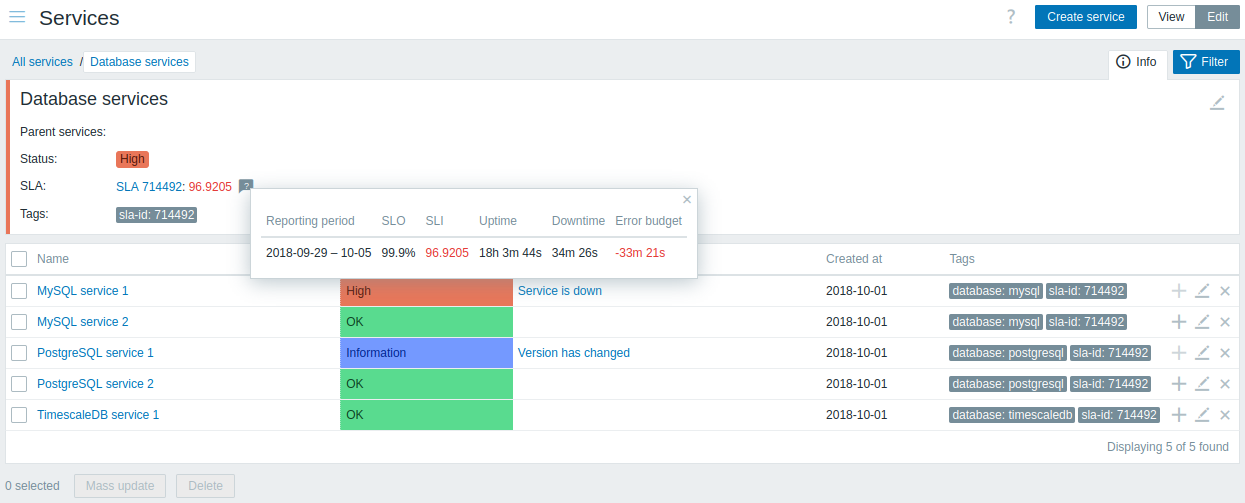Viewport: 1245px width, 503px height.
Task: Edit Database services with pencil icon
Action: pyautogui.click(x=1217, y=102)
